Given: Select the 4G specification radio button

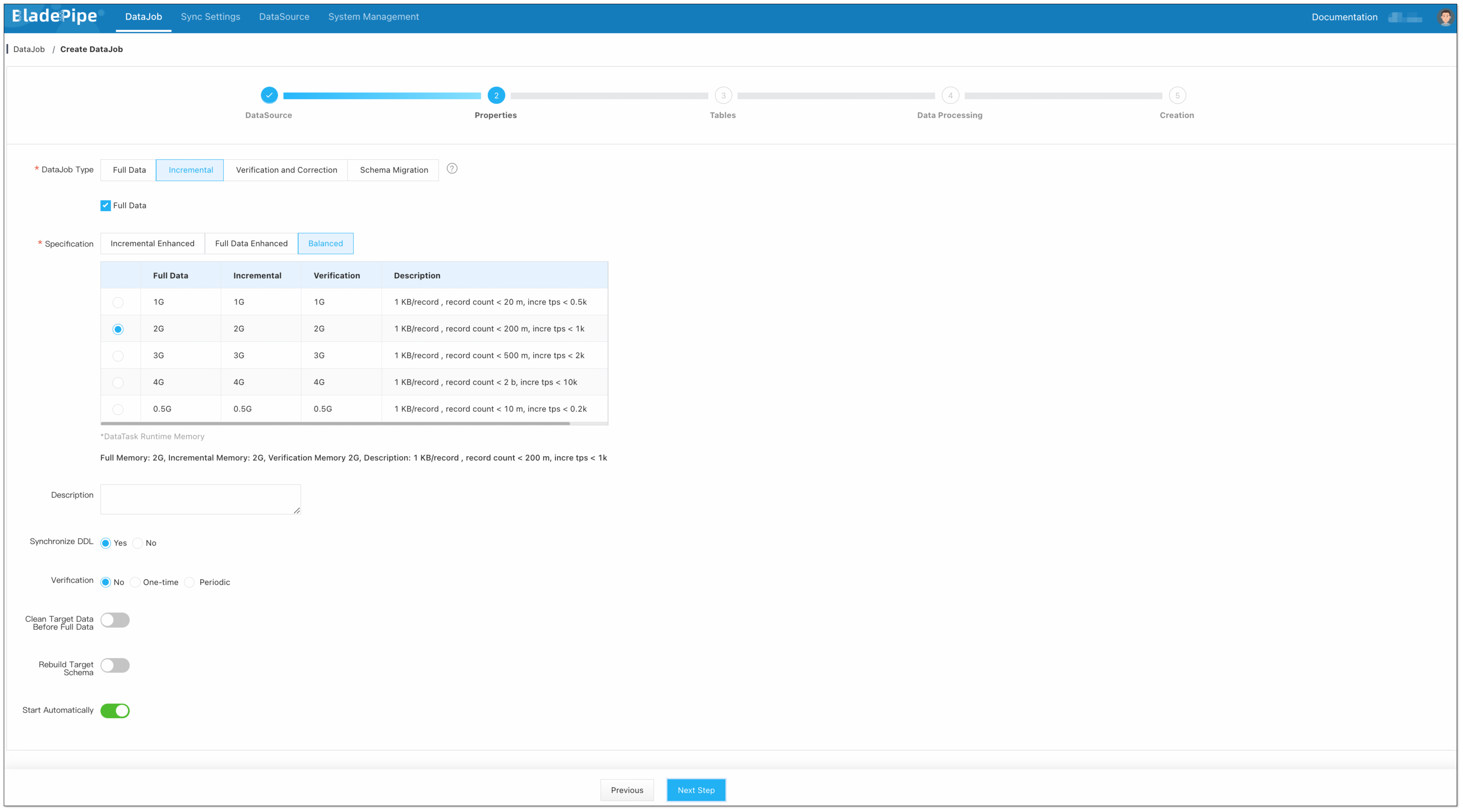Looking at the screenshot, I should coord(118,382).
